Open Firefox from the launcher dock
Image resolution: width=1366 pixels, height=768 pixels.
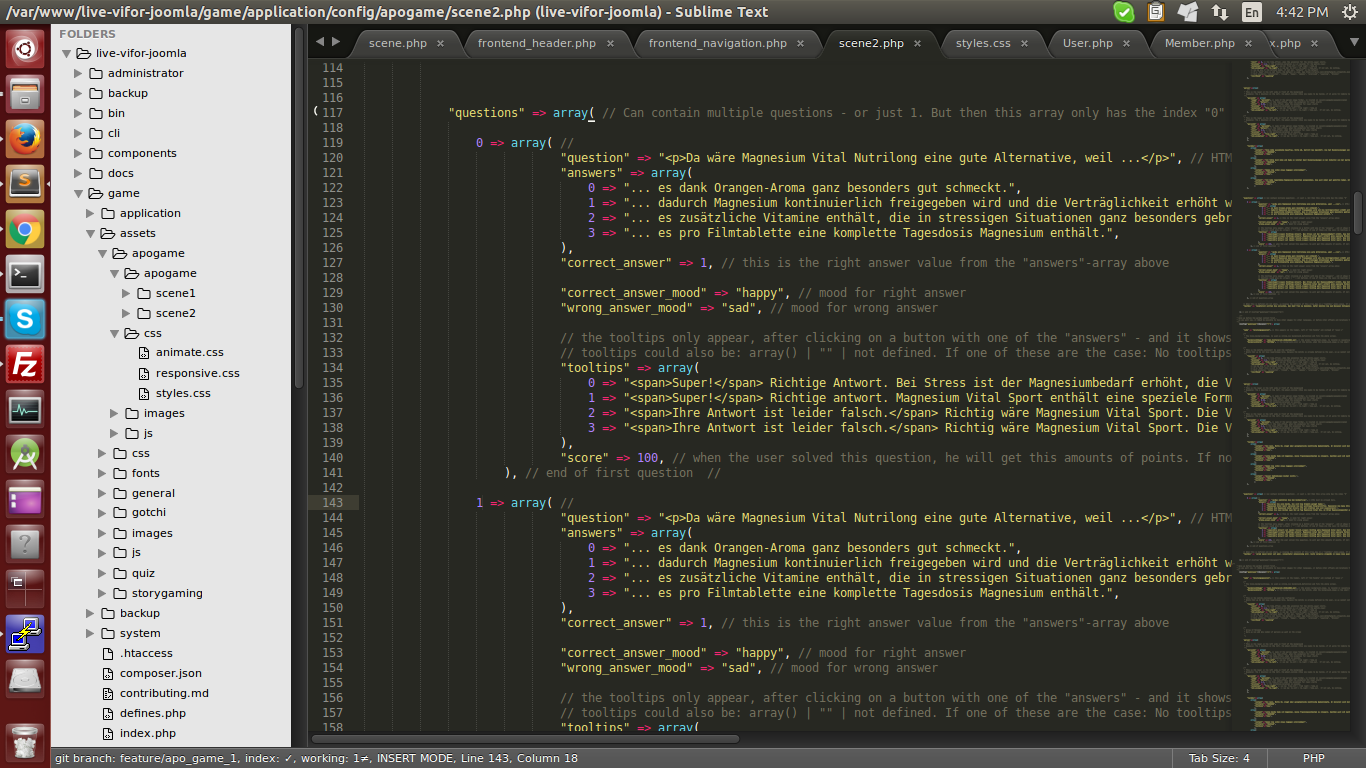point(25,139)
